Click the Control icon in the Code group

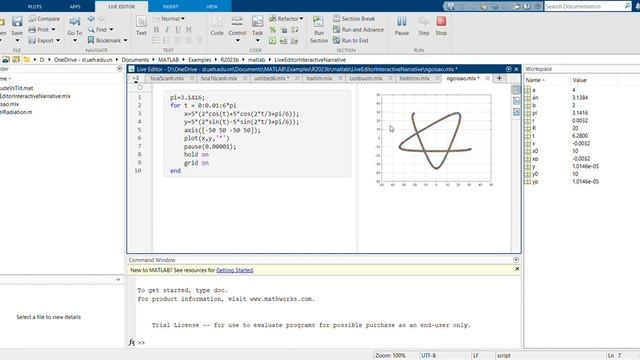pos(237,22)
